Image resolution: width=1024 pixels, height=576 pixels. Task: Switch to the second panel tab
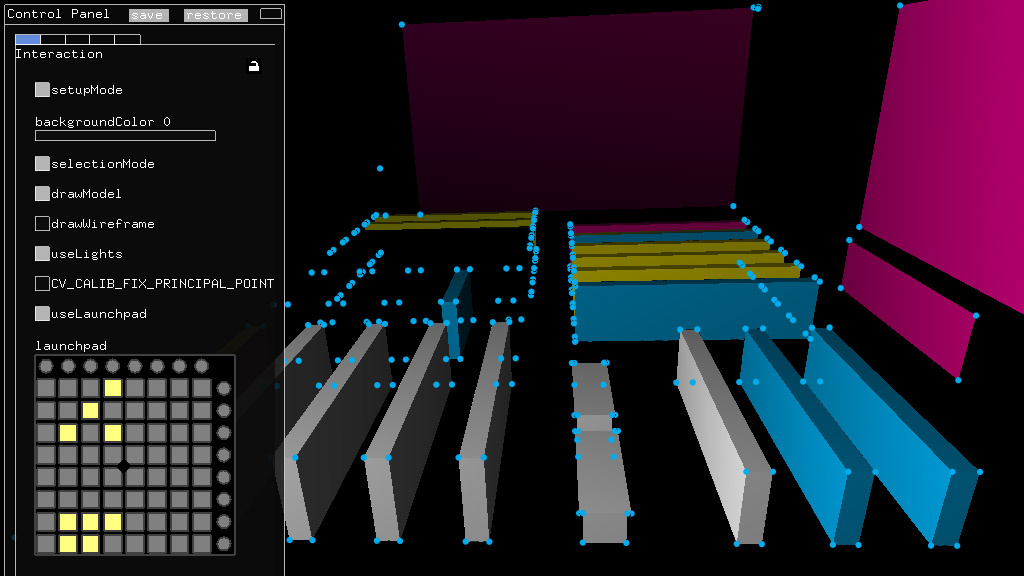53,39
